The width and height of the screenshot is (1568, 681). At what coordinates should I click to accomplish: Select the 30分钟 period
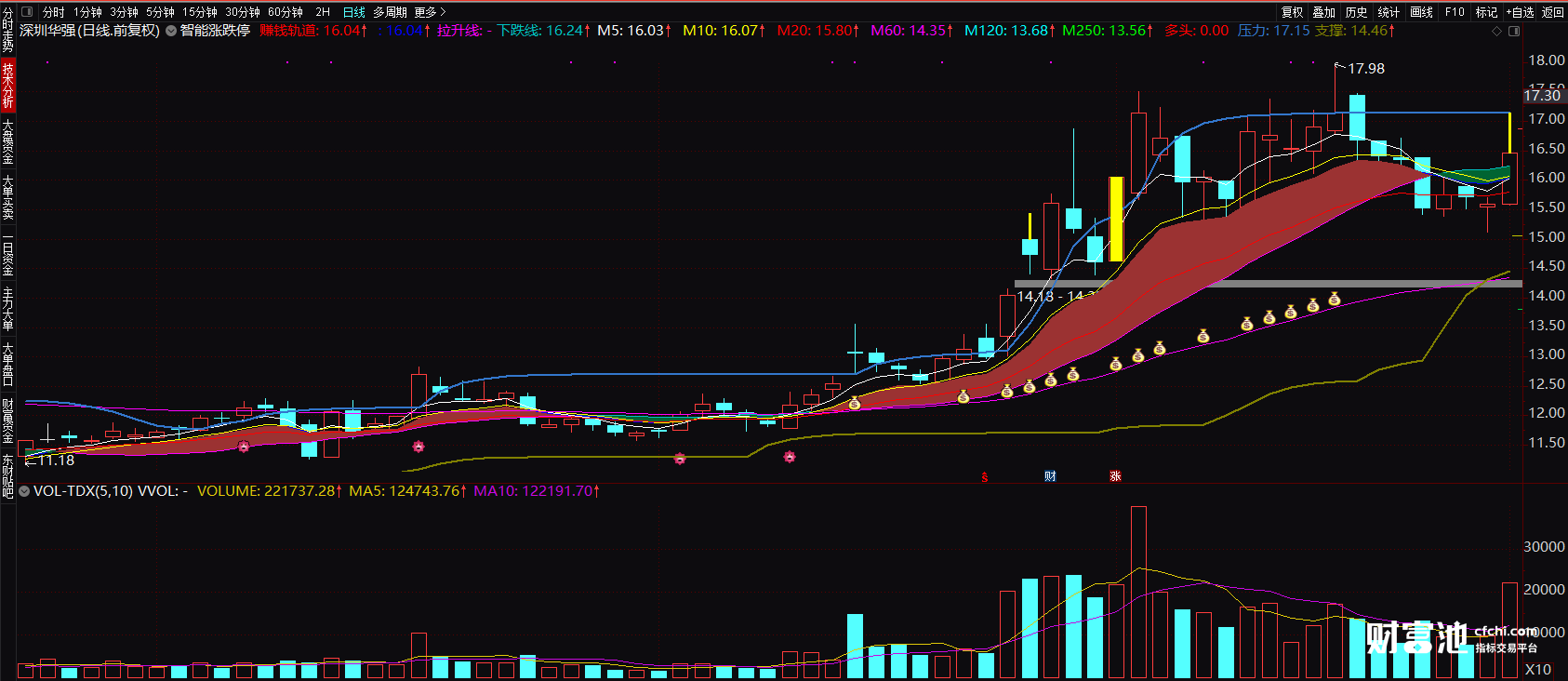click(x=243, y=12)
